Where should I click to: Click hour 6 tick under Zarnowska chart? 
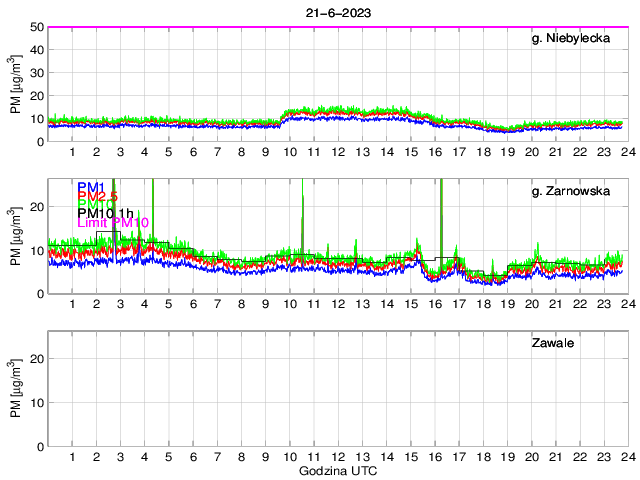[x=193, y=303]
